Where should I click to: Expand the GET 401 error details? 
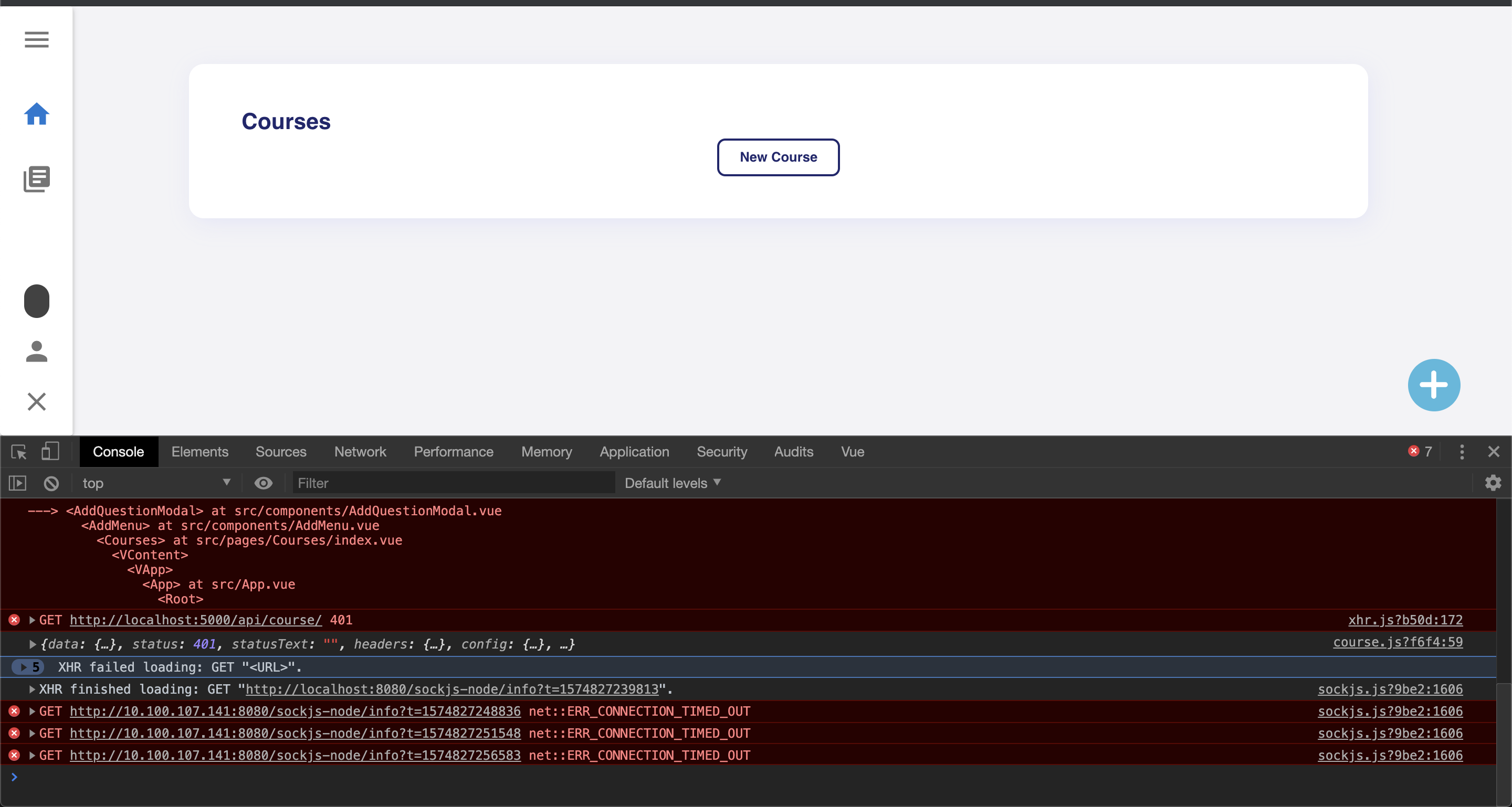(31, 620)
